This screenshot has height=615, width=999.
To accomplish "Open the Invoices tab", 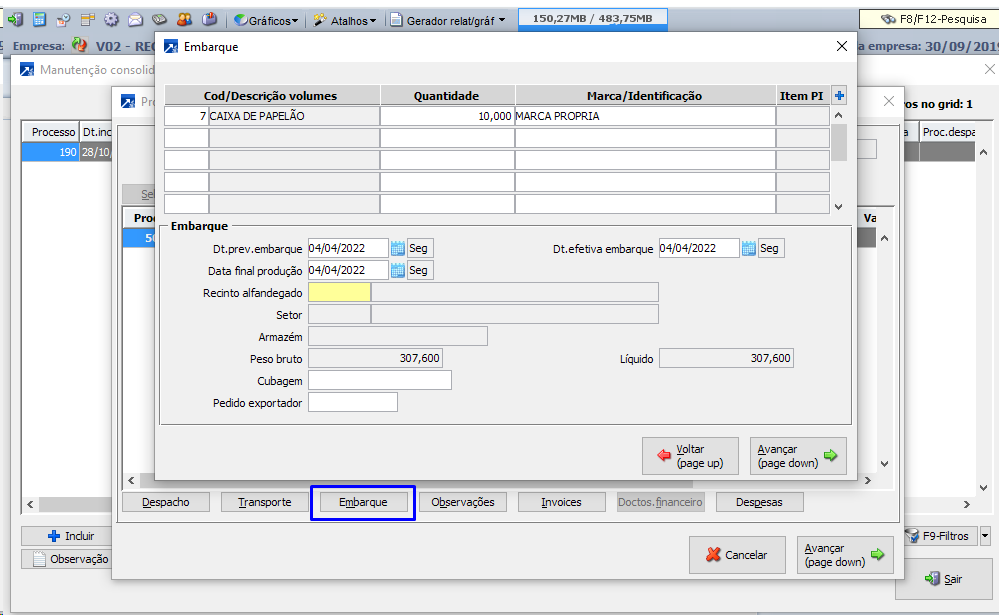I will [x=561, y=502].
